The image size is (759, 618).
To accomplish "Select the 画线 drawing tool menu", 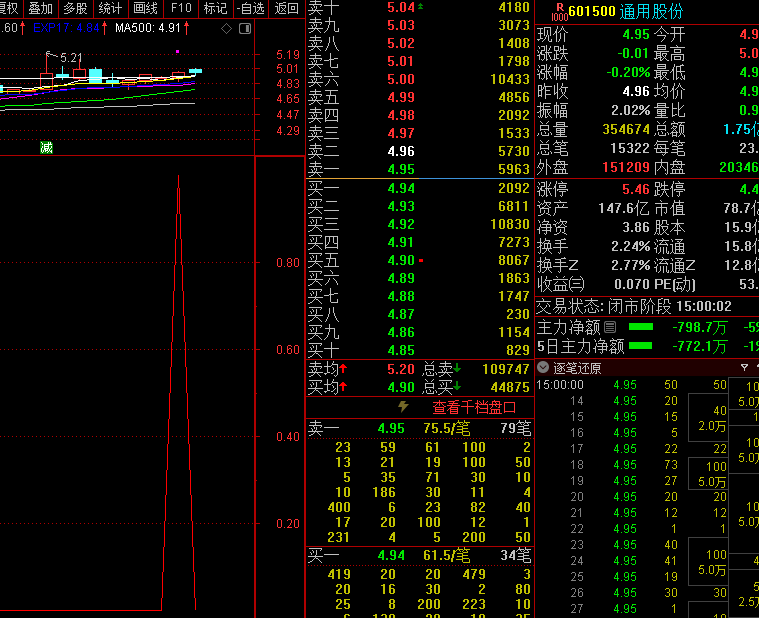I will tap(145, 8).
